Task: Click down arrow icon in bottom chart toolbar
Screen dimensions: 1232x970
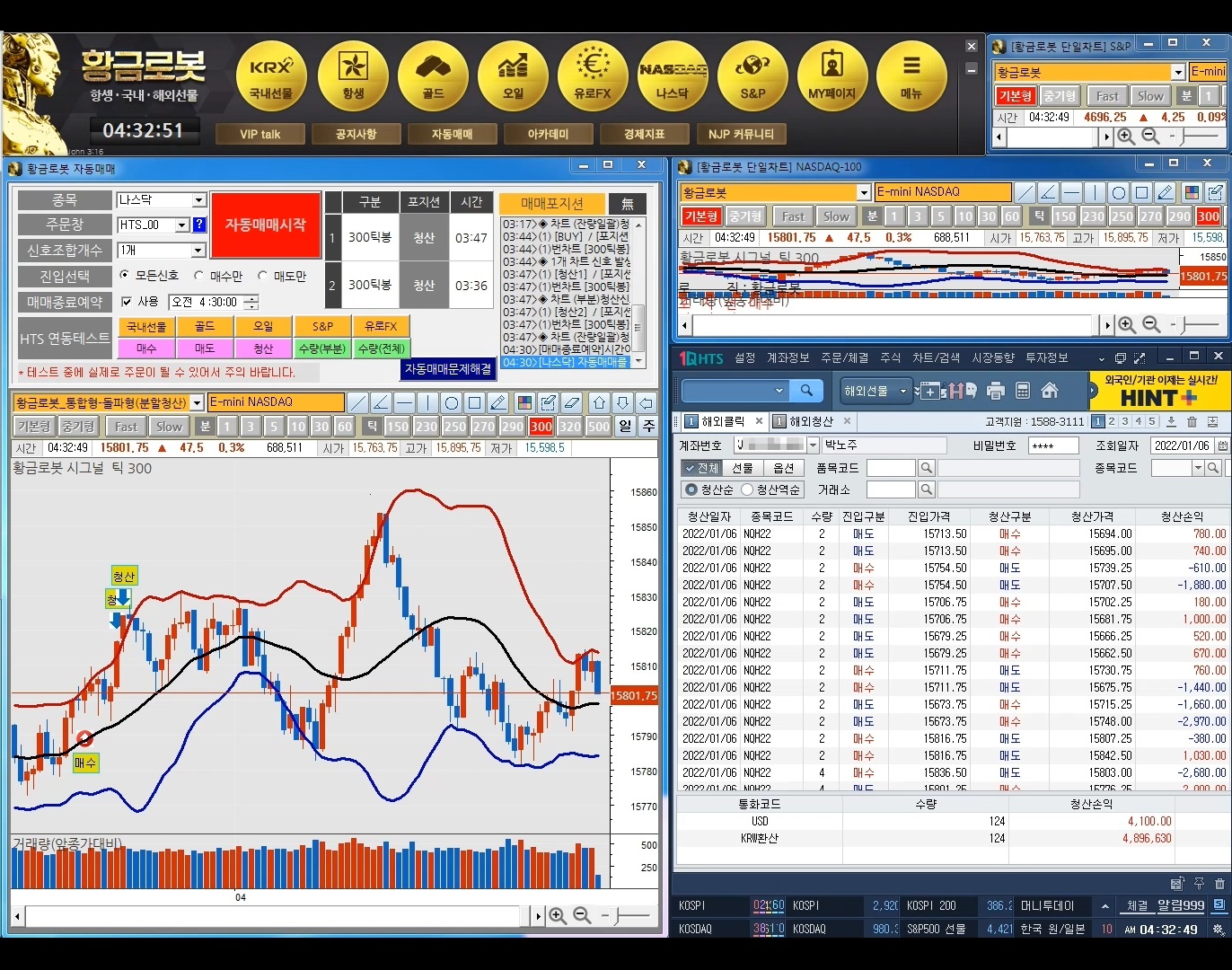Action: click(622, 402)
